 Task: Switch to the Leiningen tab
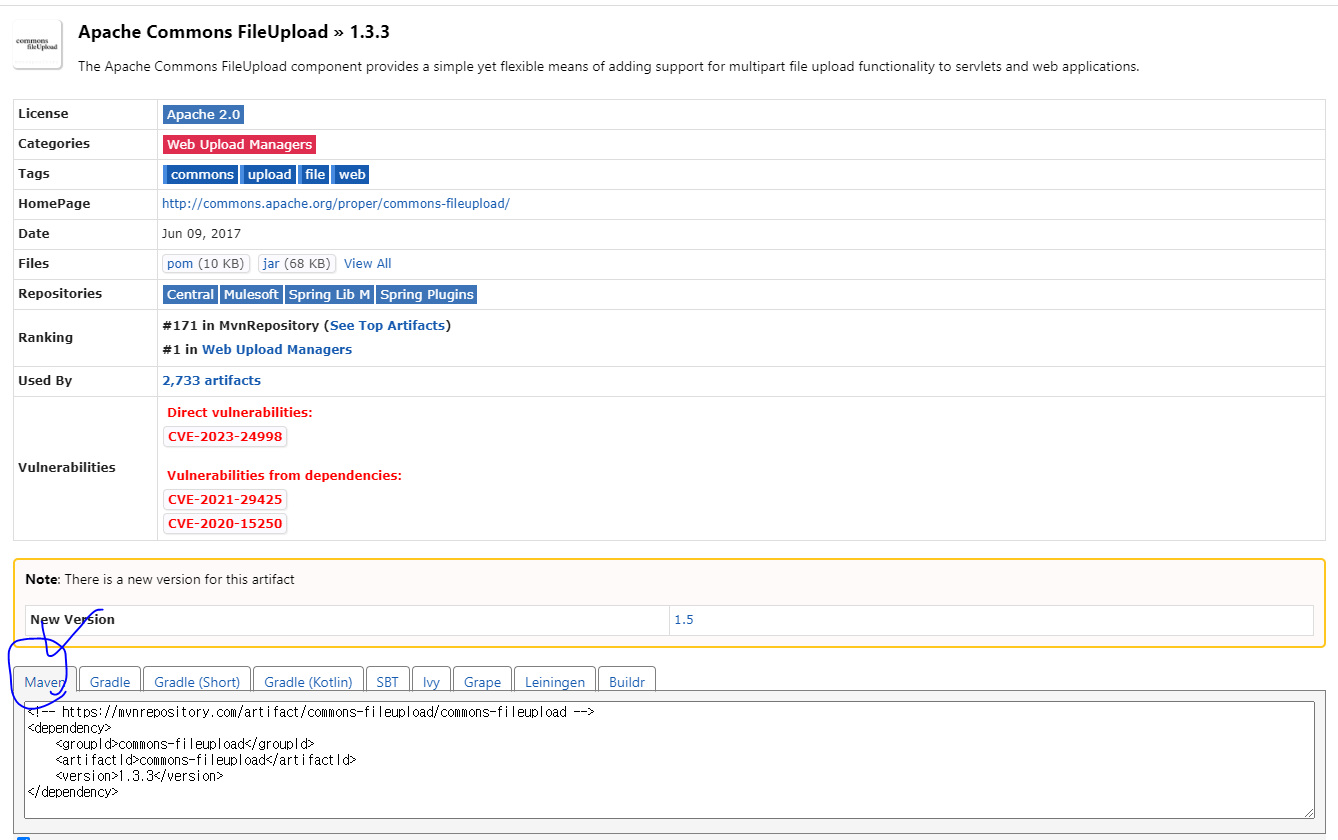[x=555, y=682]
